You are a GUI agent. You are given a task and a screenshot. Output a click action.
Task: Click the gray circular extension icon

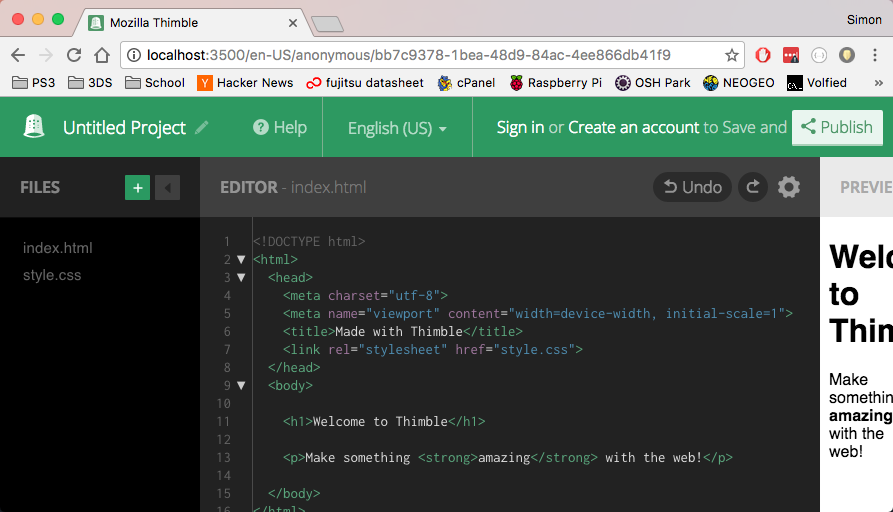point(818,55)
